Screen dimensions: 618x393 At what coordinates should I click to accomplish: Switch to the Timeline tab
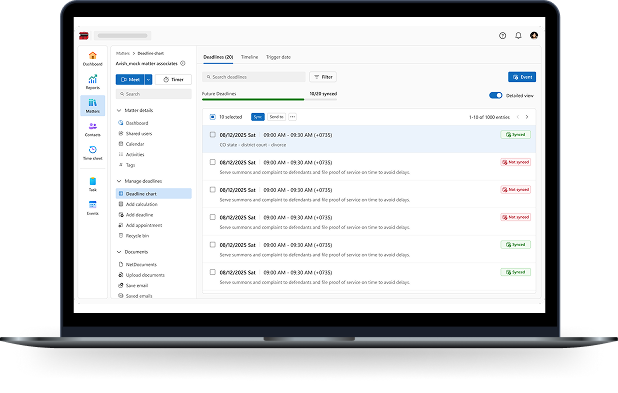(x=249, y=57)
